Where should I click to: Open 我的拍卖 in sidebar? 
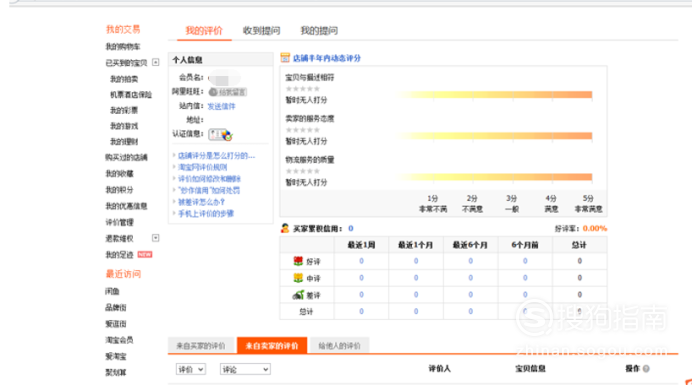124,79
